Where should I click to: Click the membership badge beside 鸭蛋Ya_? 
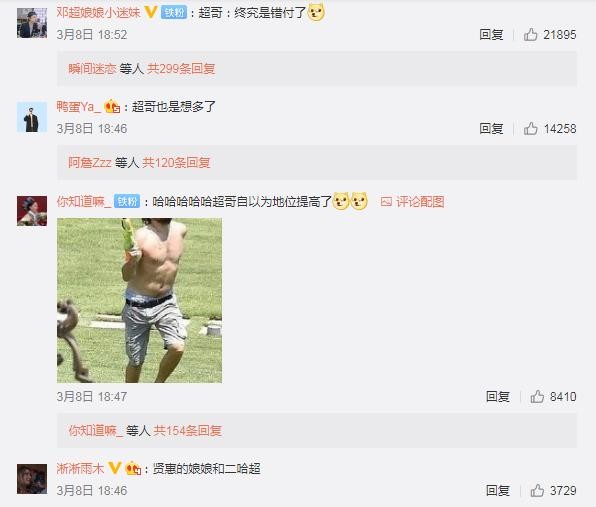click(112, 107)
